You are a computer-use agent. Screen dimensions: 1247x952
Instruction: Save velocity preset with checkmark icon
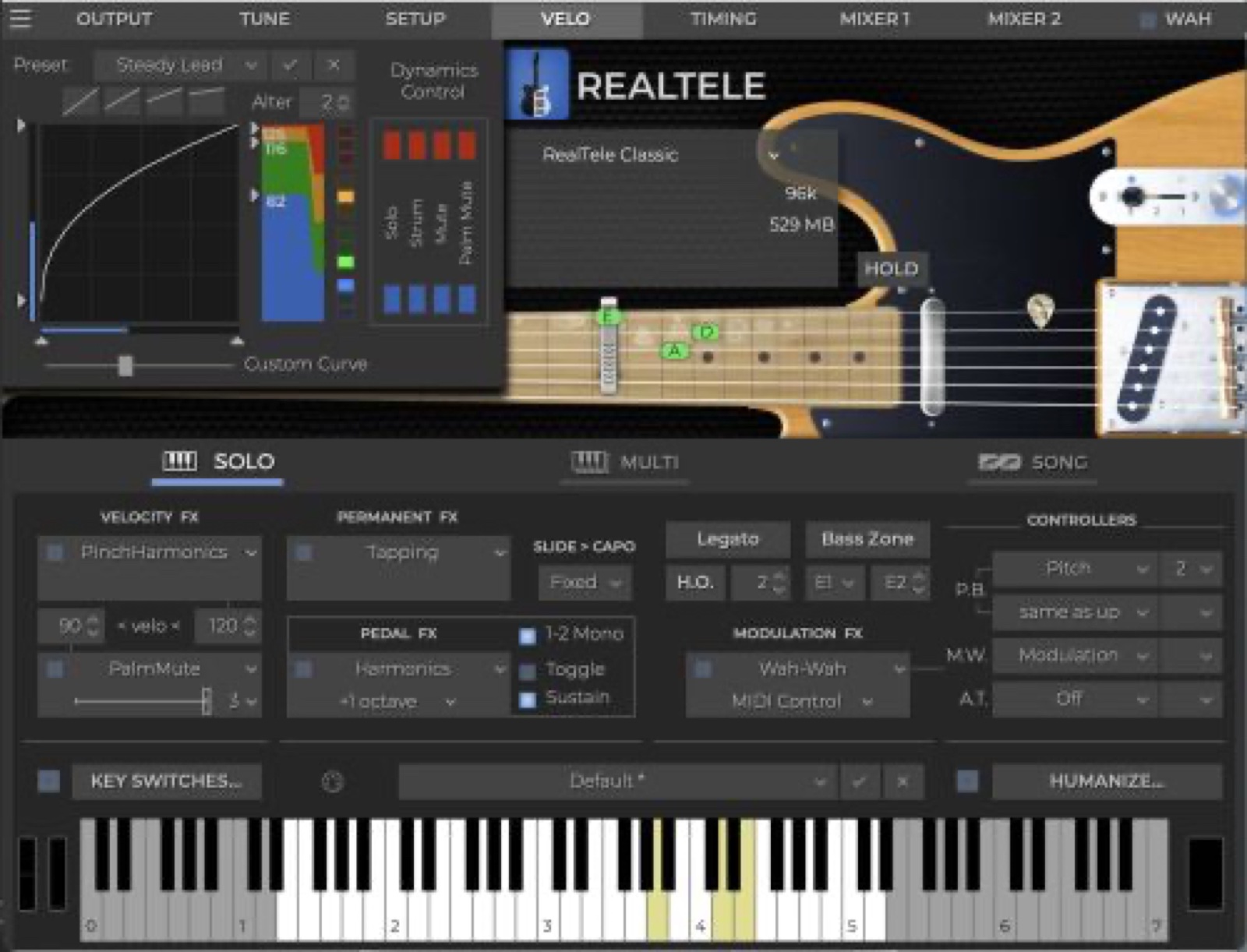(291, 65)
